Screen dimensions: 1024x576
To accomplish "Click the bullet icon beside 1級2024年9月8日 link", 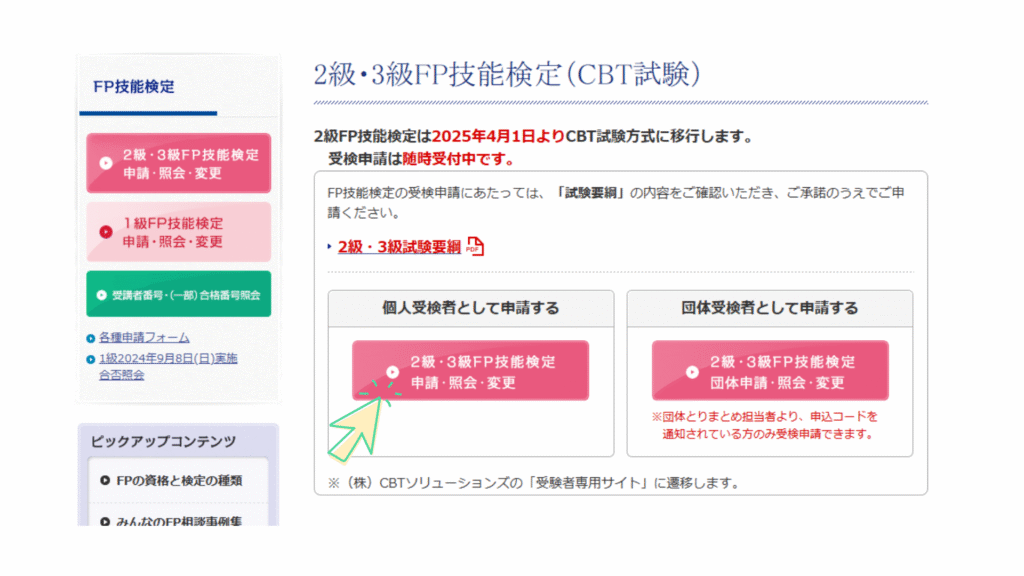I will [x=91, y=358].
